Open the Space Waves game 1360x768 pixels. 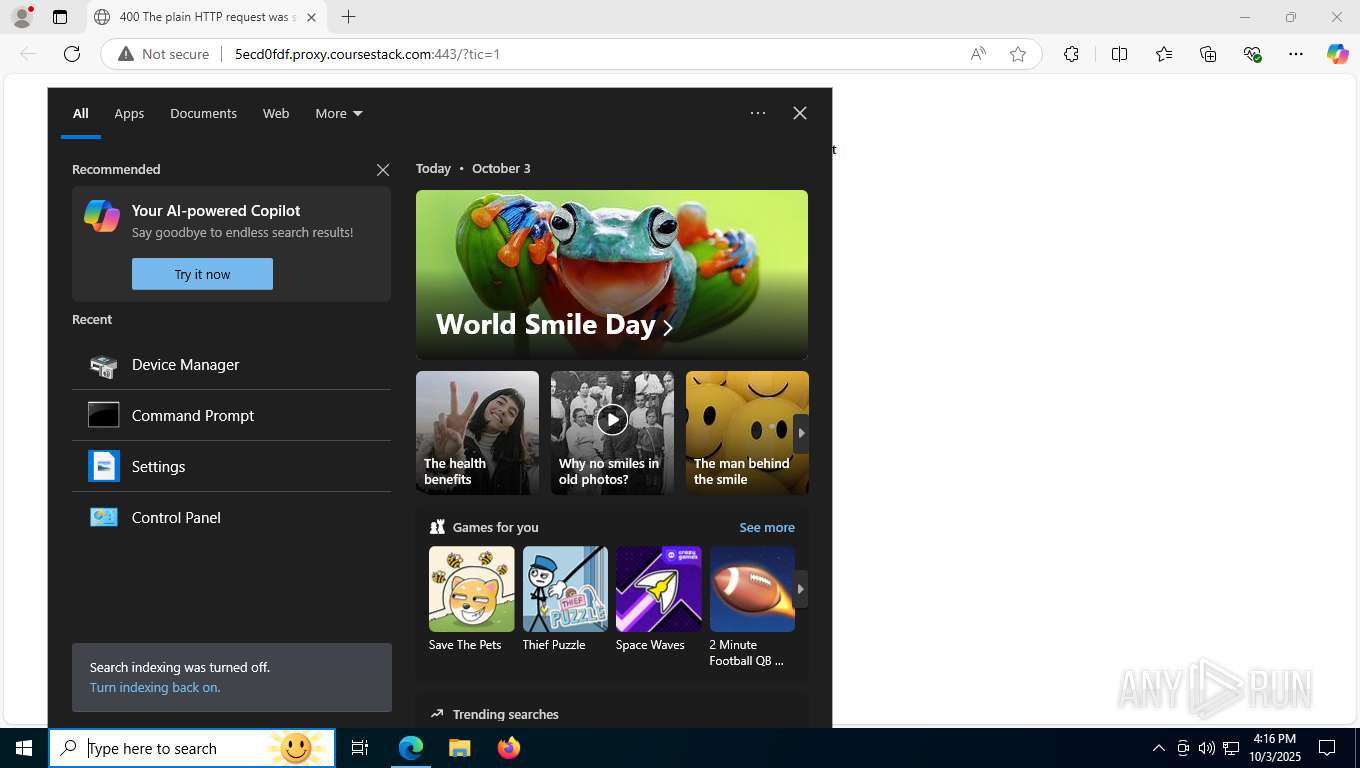pyautogui.click(x=658, y=599)
